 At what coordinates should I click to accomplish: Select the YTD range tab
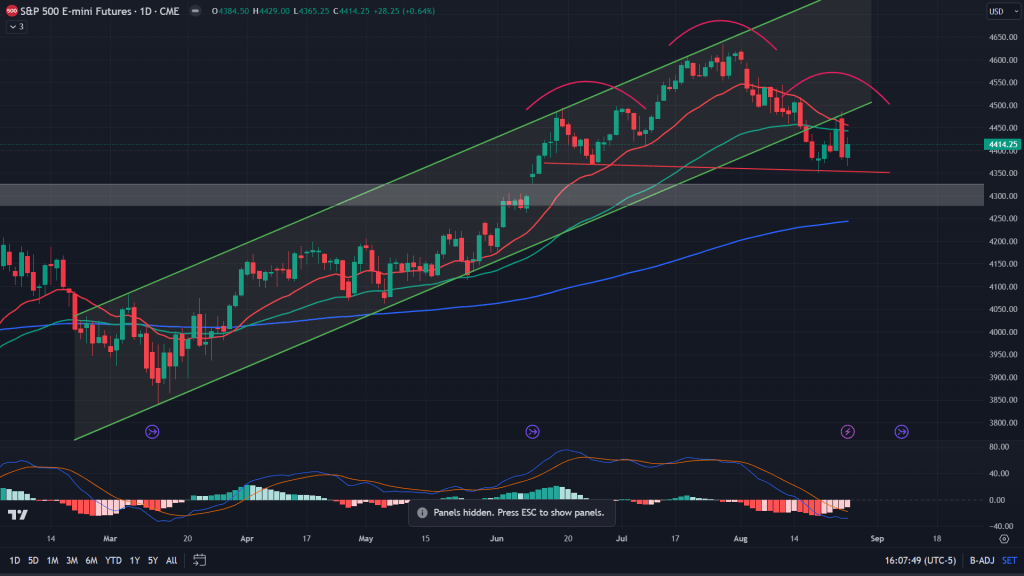point(113,561)
